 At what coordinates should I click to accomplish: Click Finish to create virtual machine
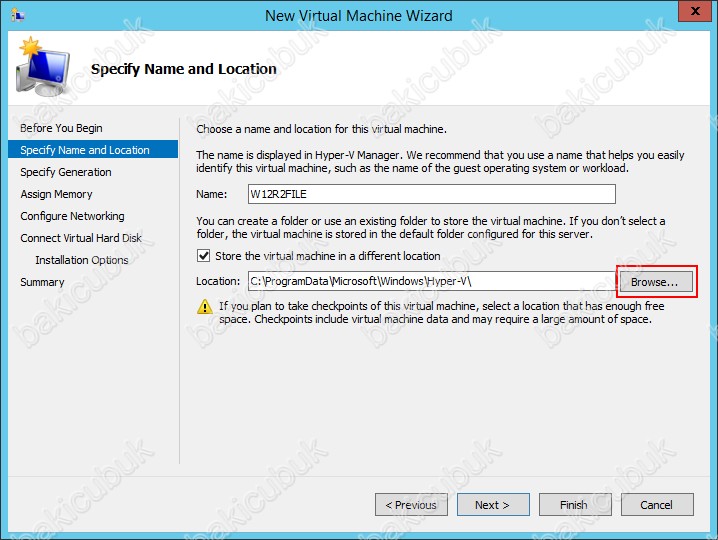(574, 505)
